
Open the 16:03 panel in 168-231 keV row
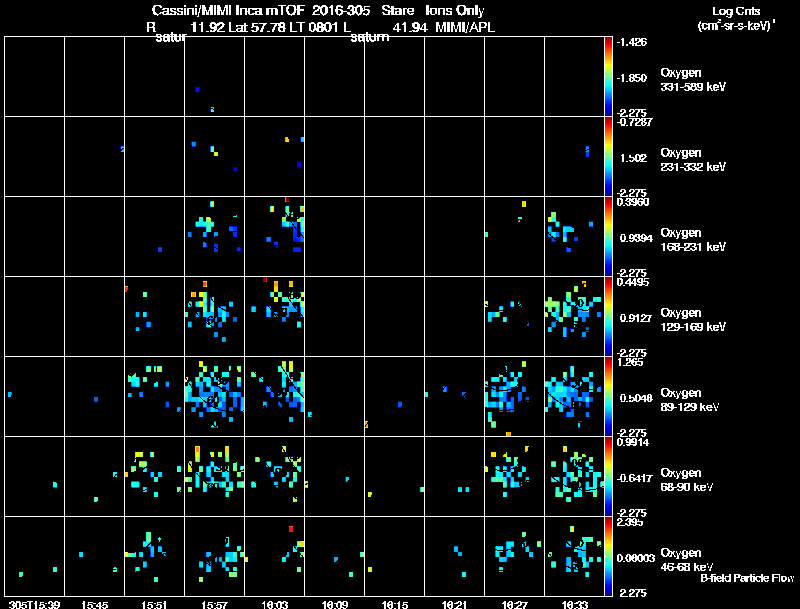tap(274, 237)
